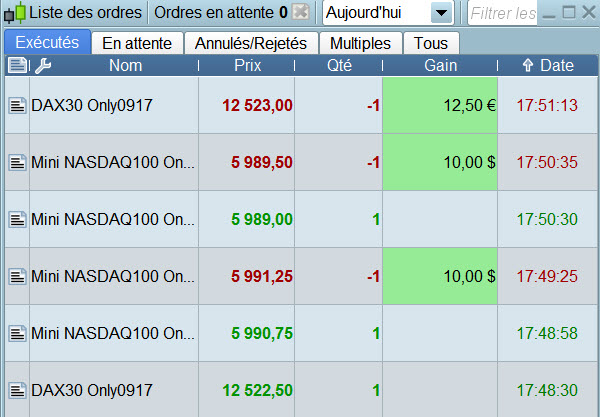This screenshot has height=417, width=600.
Task: Select the price 5 990,75 cell
Action: (x=247, y=333)
